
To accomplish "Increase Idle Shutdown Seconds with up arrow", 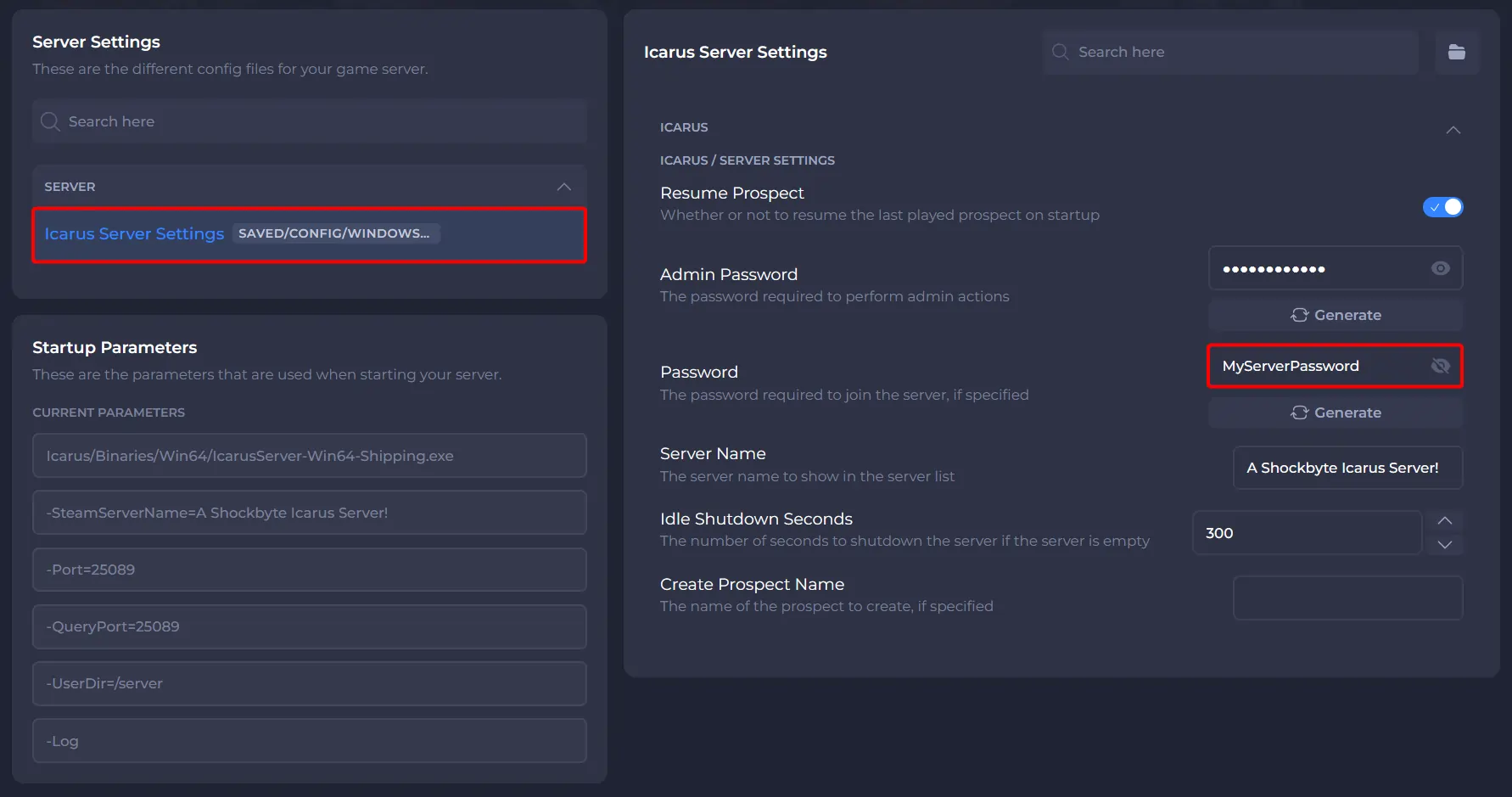I will pos(1444,520).
